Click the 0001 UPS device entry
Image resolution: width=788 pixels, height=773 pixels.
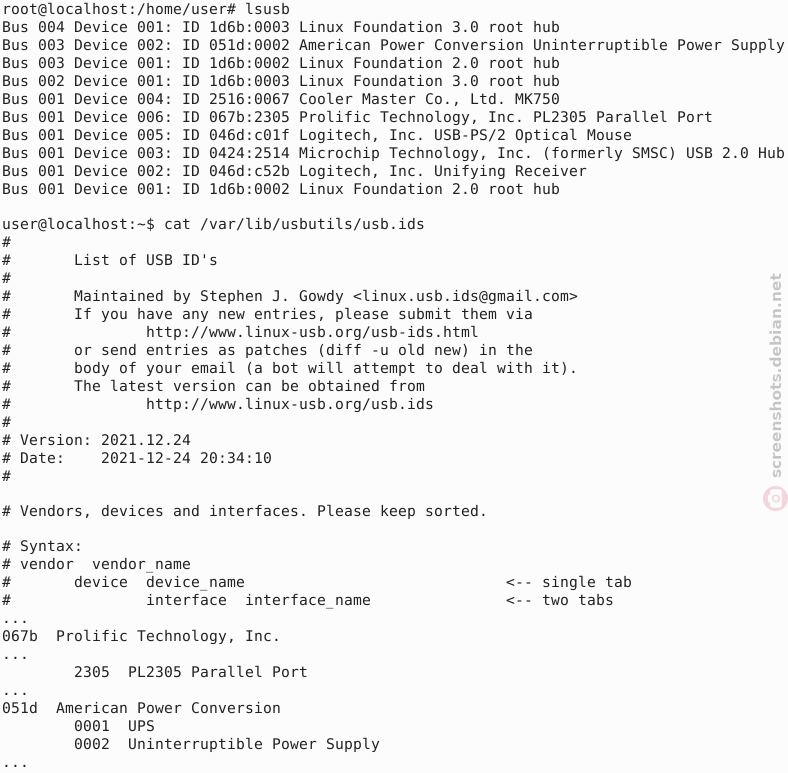click(x=114, y=726)
